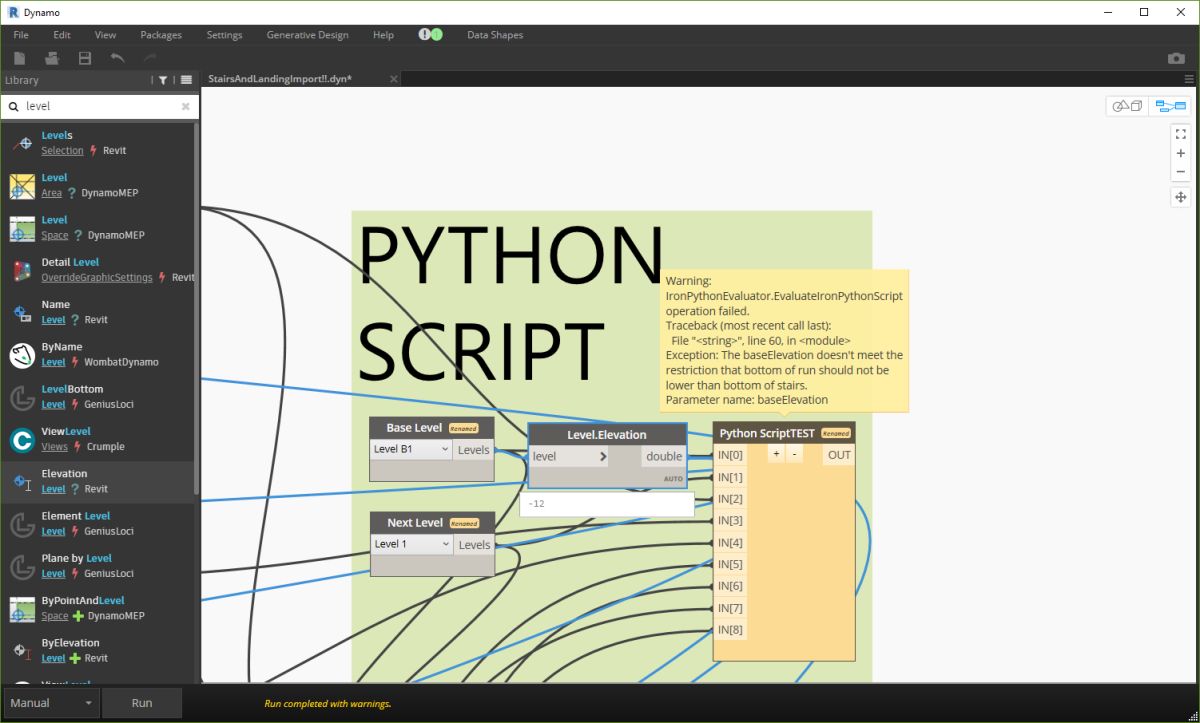Open the Settings menu
The width and height of the screenshot is (1200, 723).
pyautogui.click(x=224, y=35)
